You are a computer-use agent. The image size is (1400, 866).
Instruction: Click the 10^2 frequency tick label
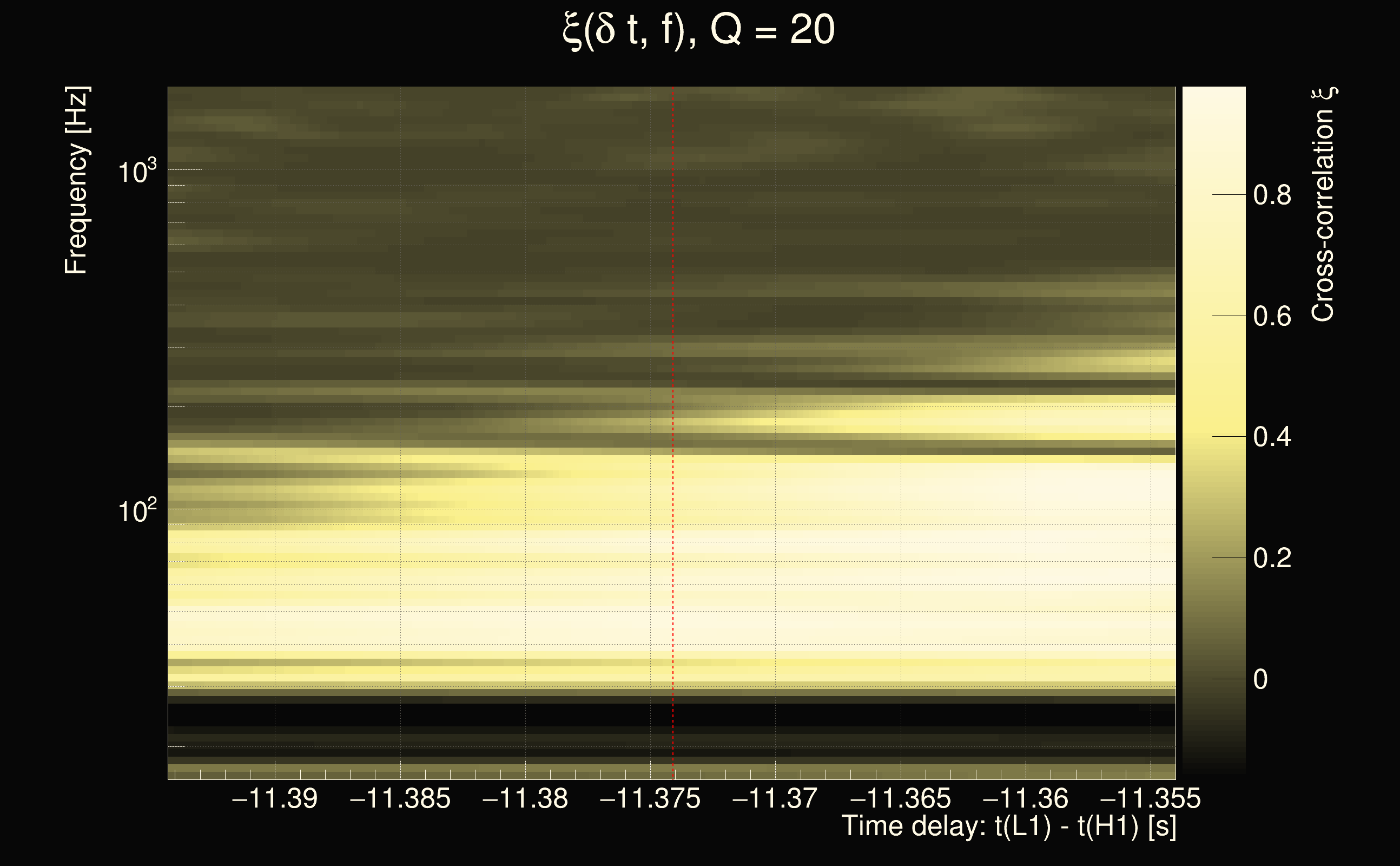click(137, 510)
